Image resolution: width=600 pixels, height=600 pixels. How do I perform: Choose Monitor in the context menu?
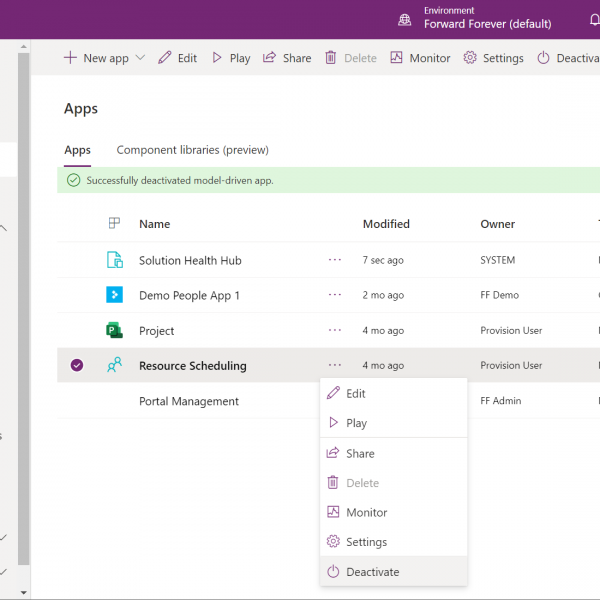point(393,512)
